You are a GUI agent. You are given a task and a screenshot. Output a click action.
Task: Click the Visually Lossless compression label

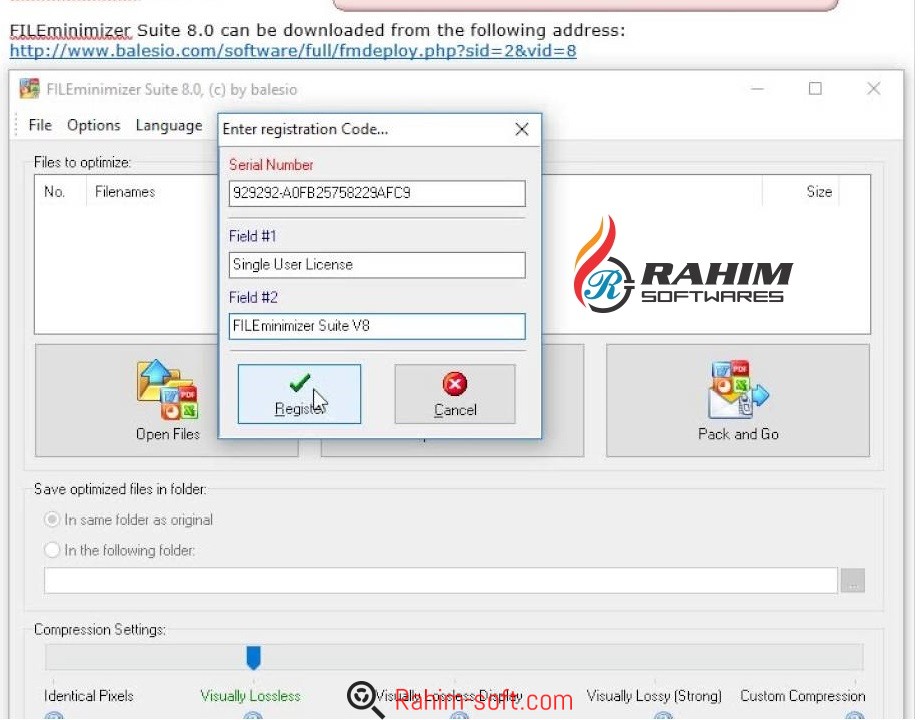[x=251, y=696]
